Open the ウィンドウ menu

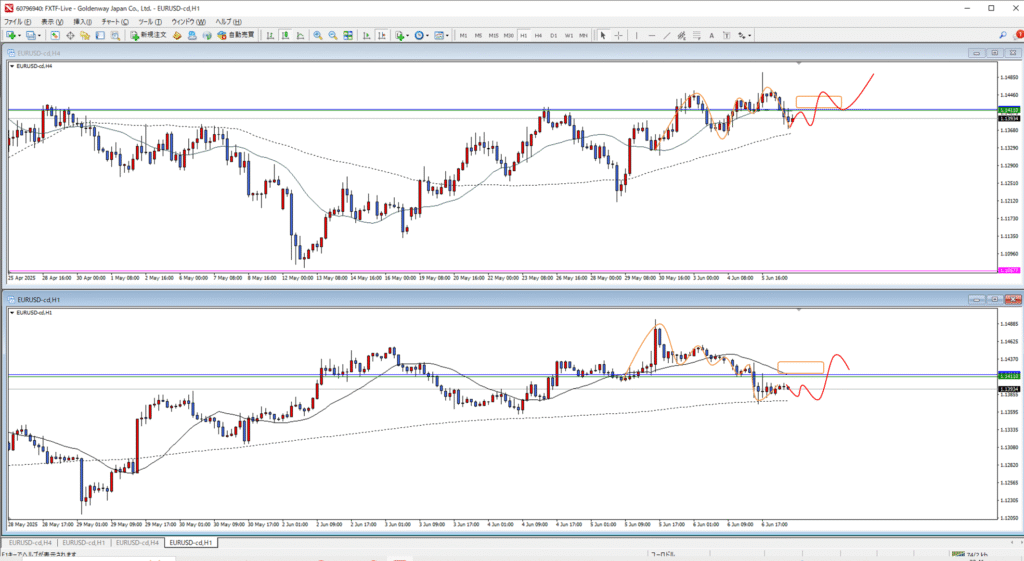click(x=188, y=22)
